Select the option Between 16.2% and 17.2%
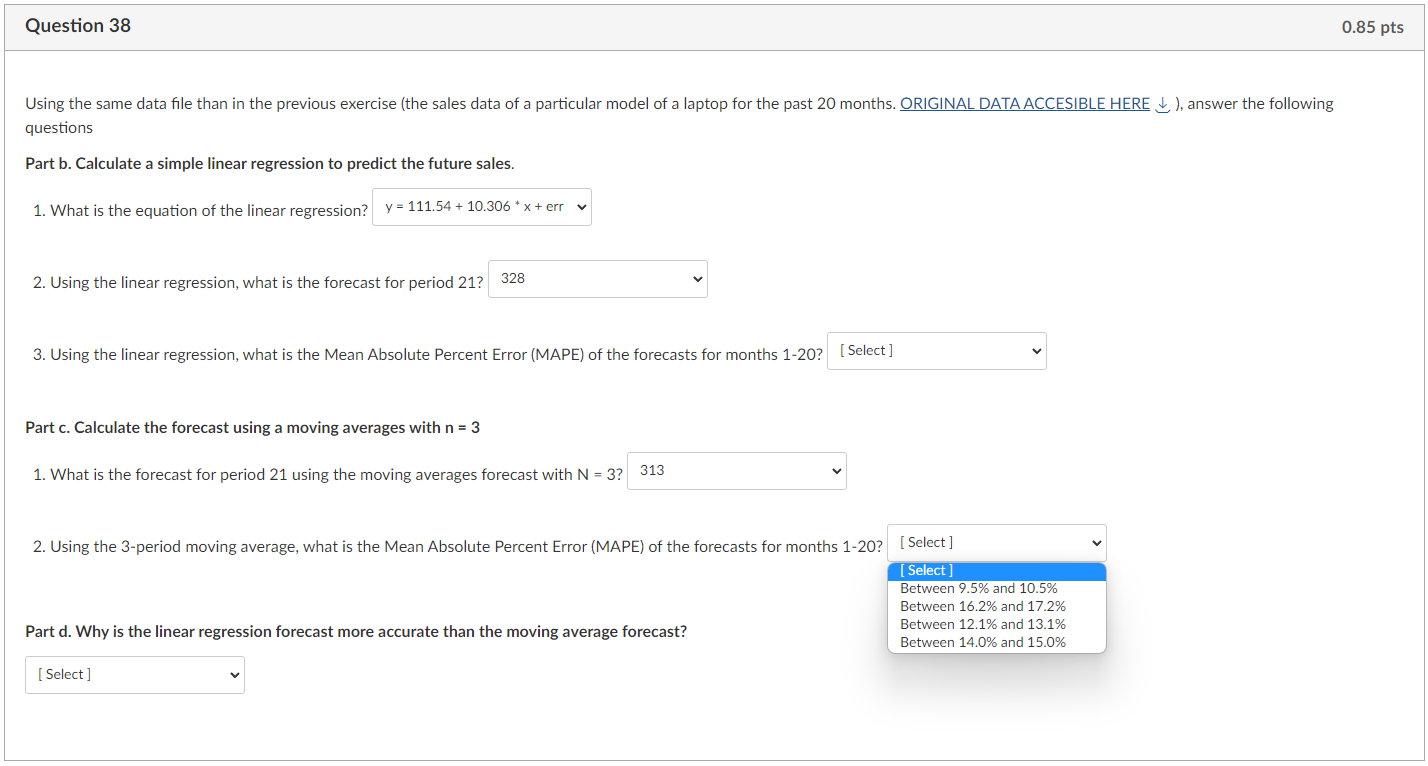The image size is (1428, 766). click(983, 606)
